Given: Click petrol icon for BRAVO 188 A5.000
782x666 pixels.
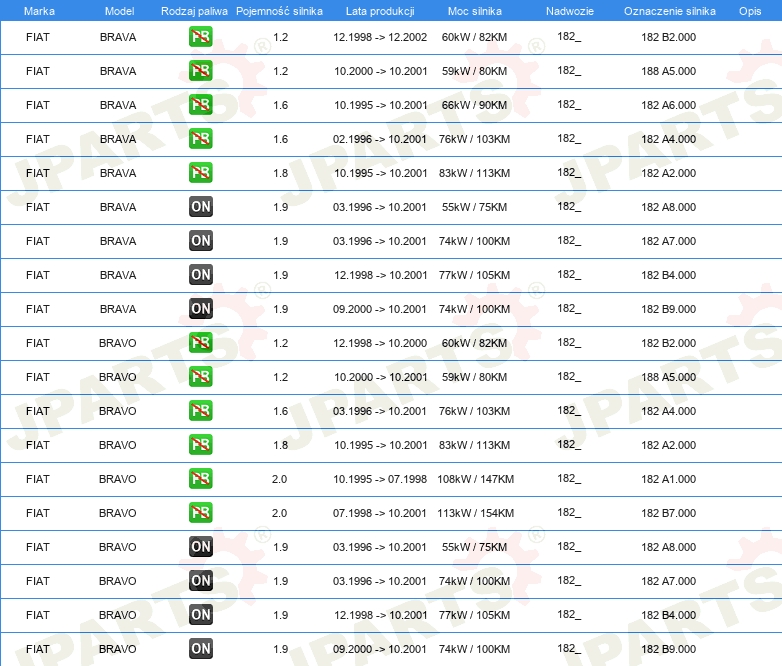Looking at the screenshot, I should point(200,376).
